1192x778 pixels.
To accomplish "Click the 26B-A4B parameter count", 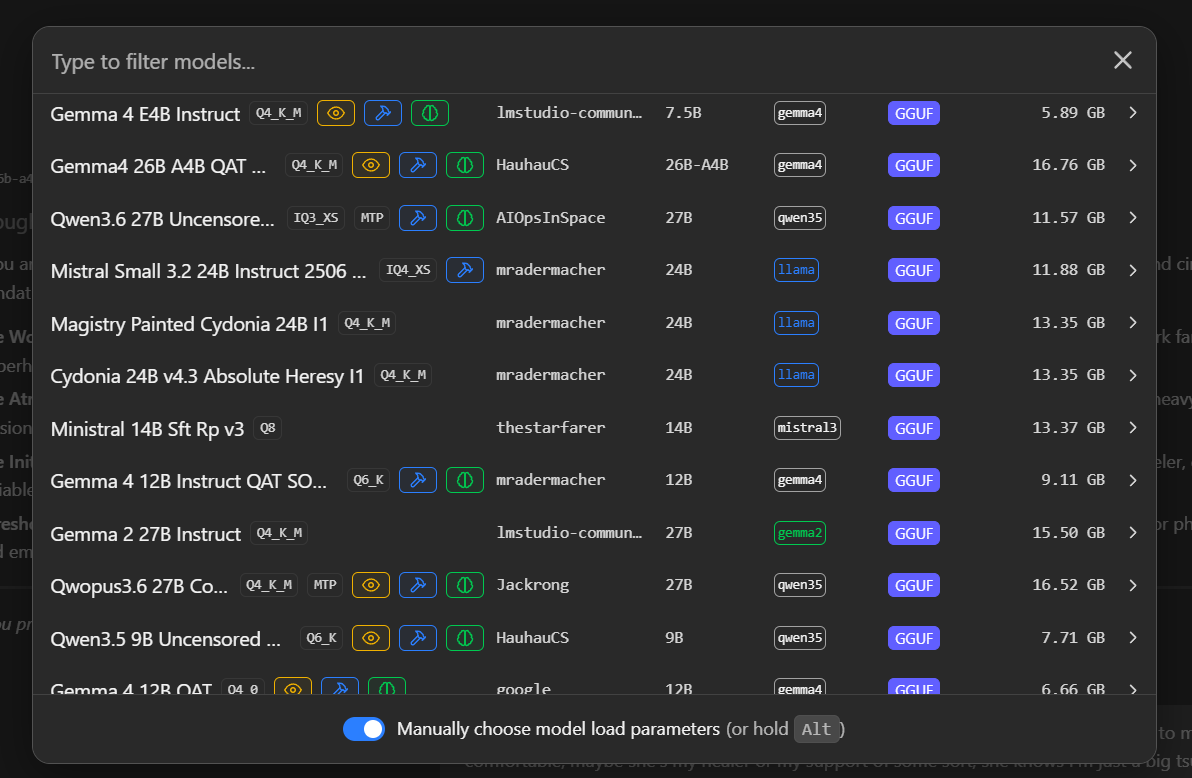I will coord(697,165).
